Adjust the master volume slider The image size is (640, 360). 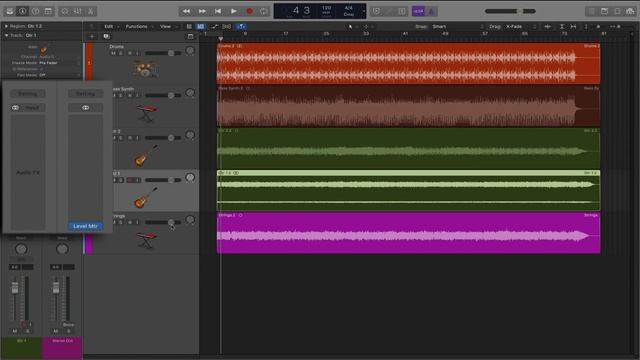[x=511, y=11]
